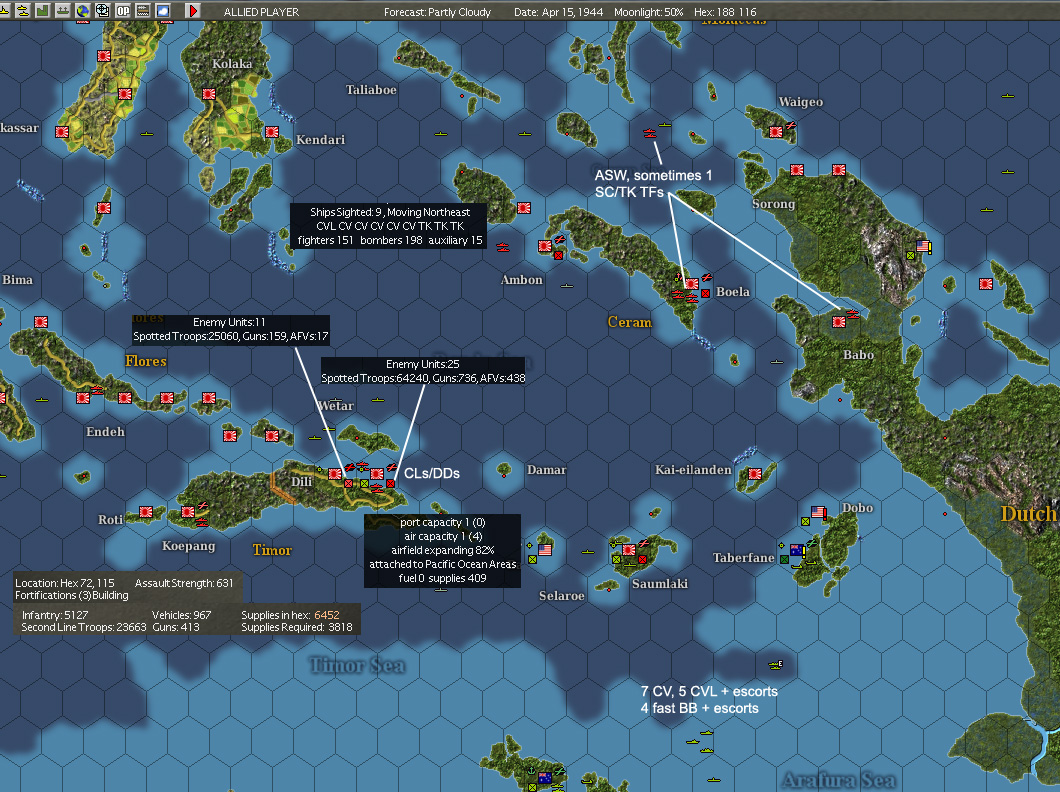The image size is (1060, 792).
Task: Click the red triangle end turn button
Action: coord(193,11)
